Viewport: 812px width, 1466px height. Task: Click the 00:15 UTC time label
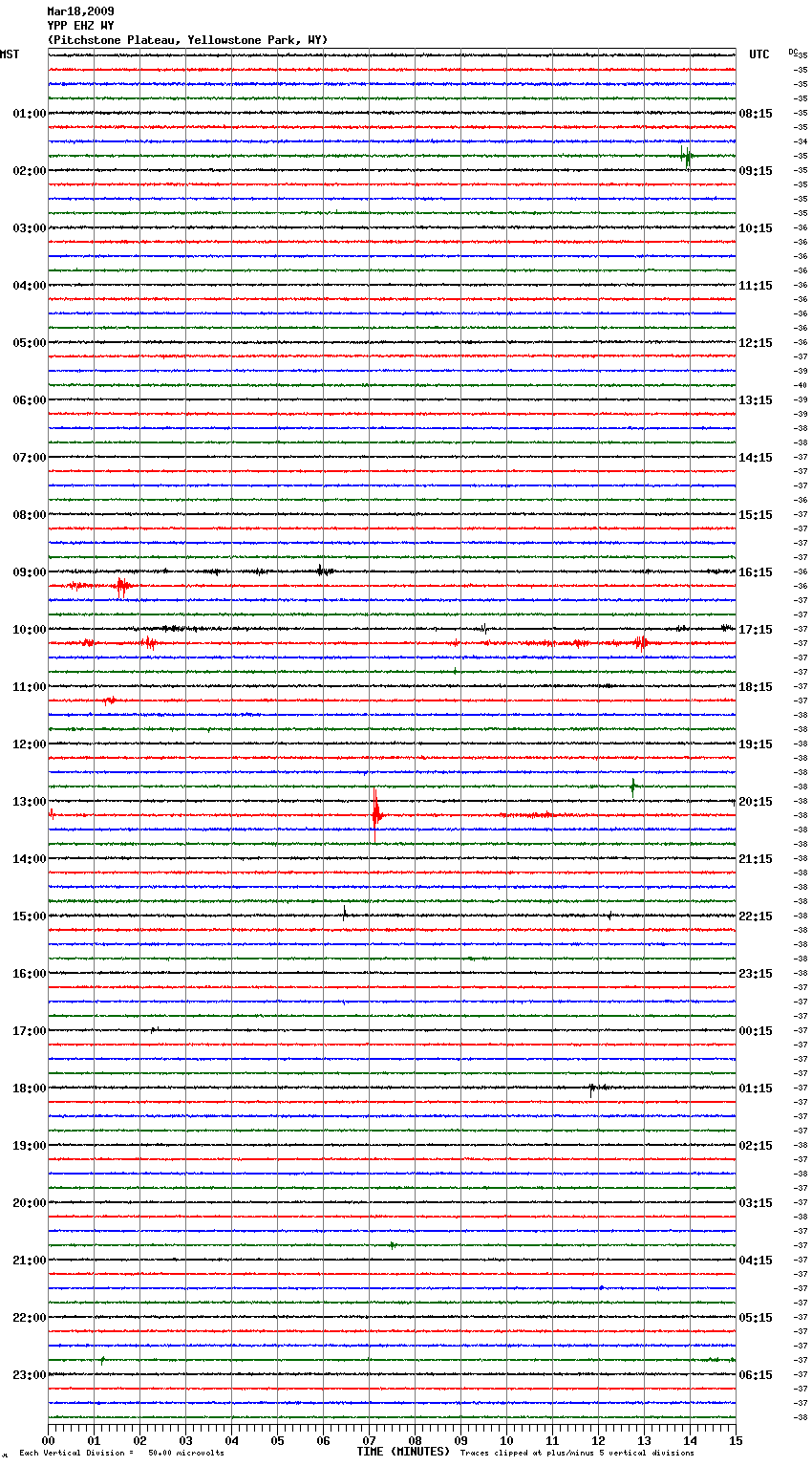pos(756,1031)
